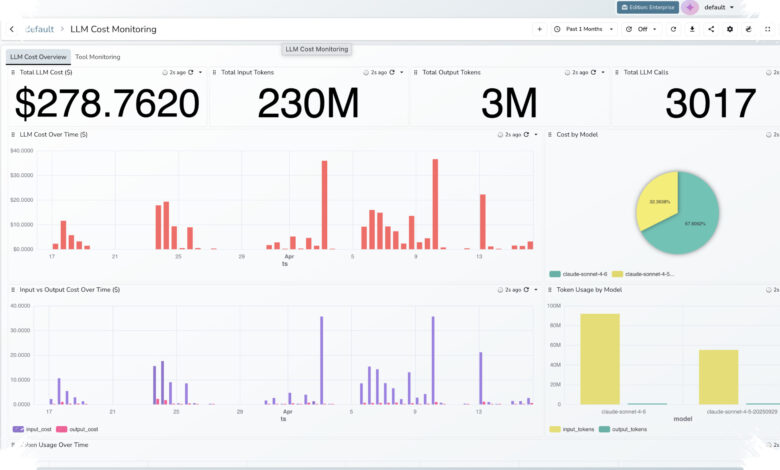Open the auto-refresh Off interval dropdown

[641, 29]
